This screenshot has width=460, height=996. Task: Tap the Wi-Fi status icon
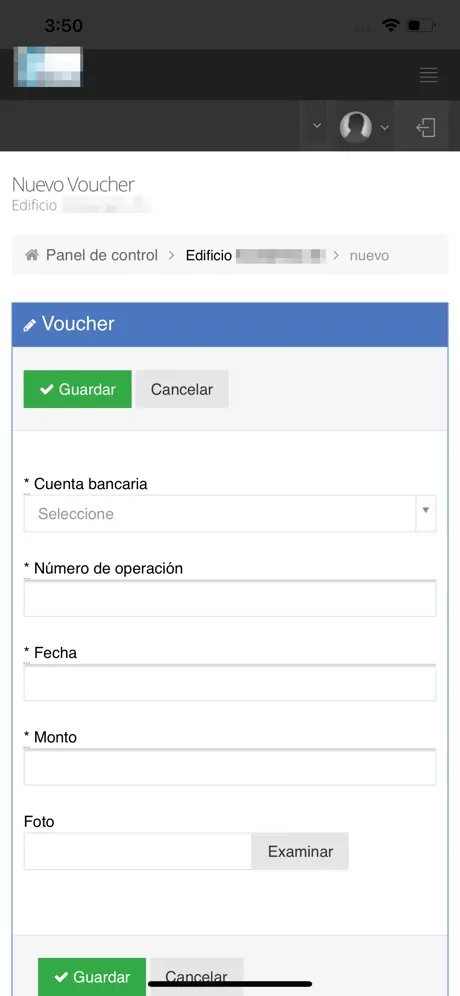(x=390, y=25)
